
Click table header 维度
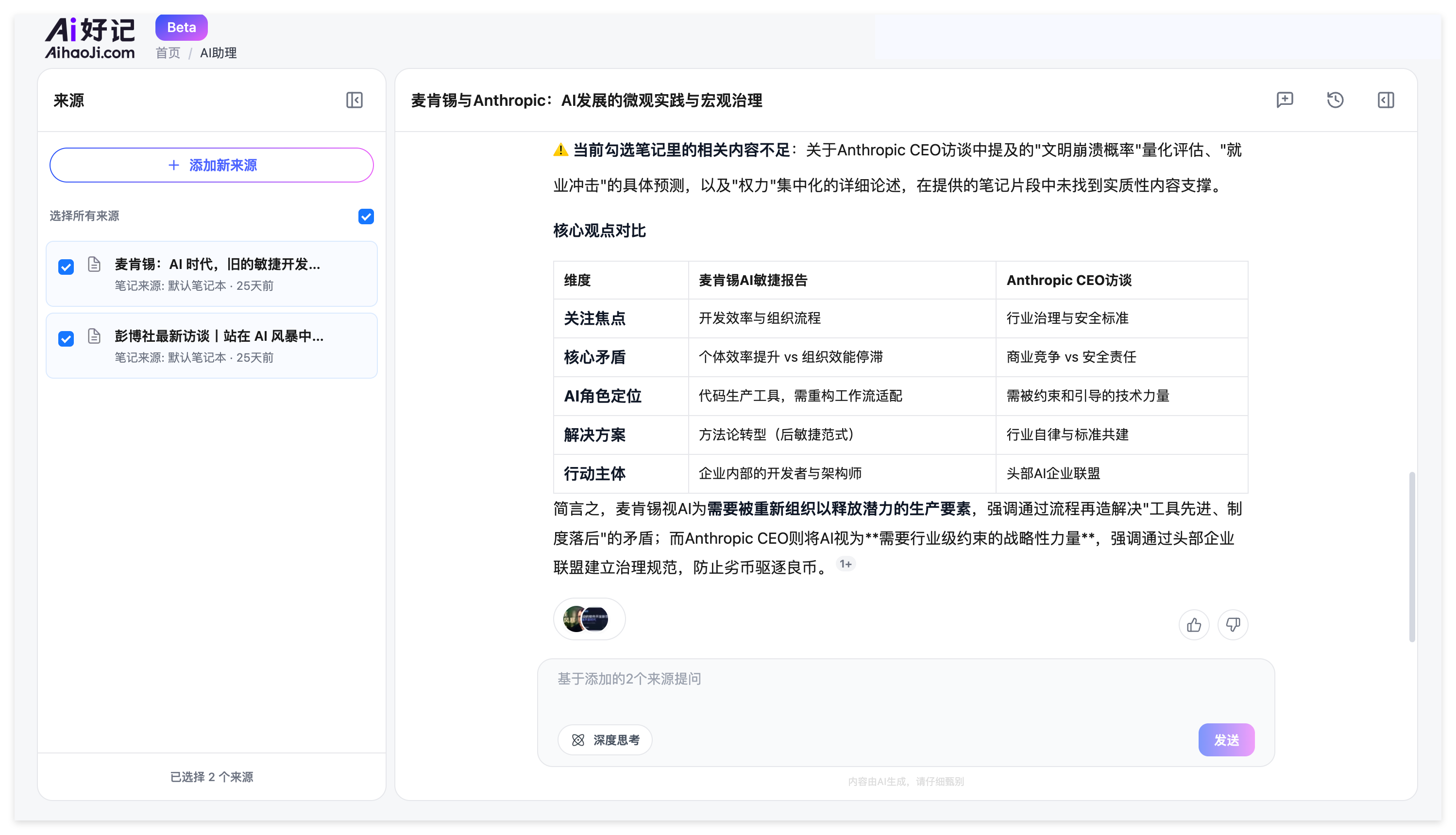point(577,280)
